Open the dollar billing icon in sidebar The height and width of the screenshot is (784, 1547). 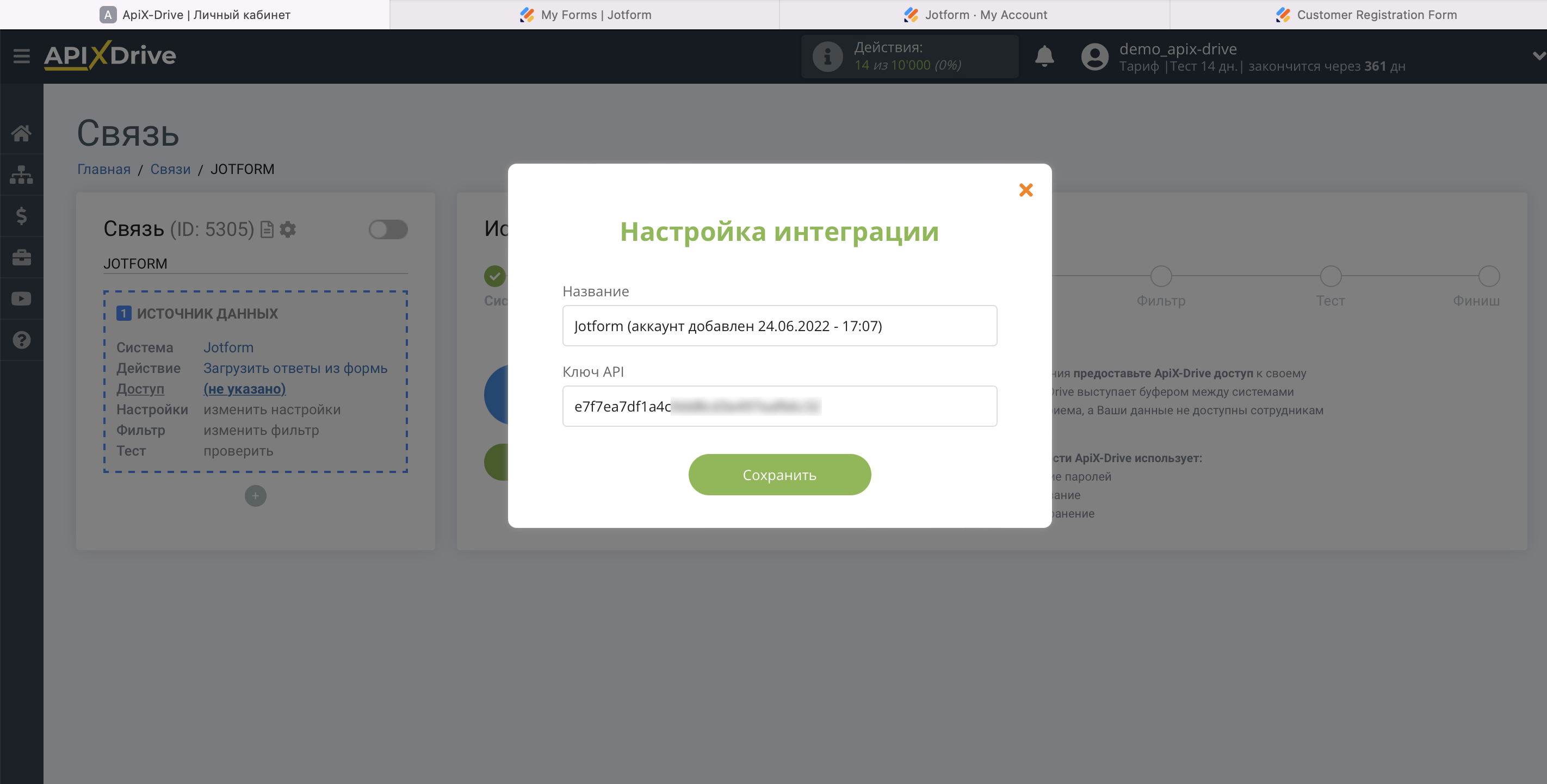[x=22, y=215]
